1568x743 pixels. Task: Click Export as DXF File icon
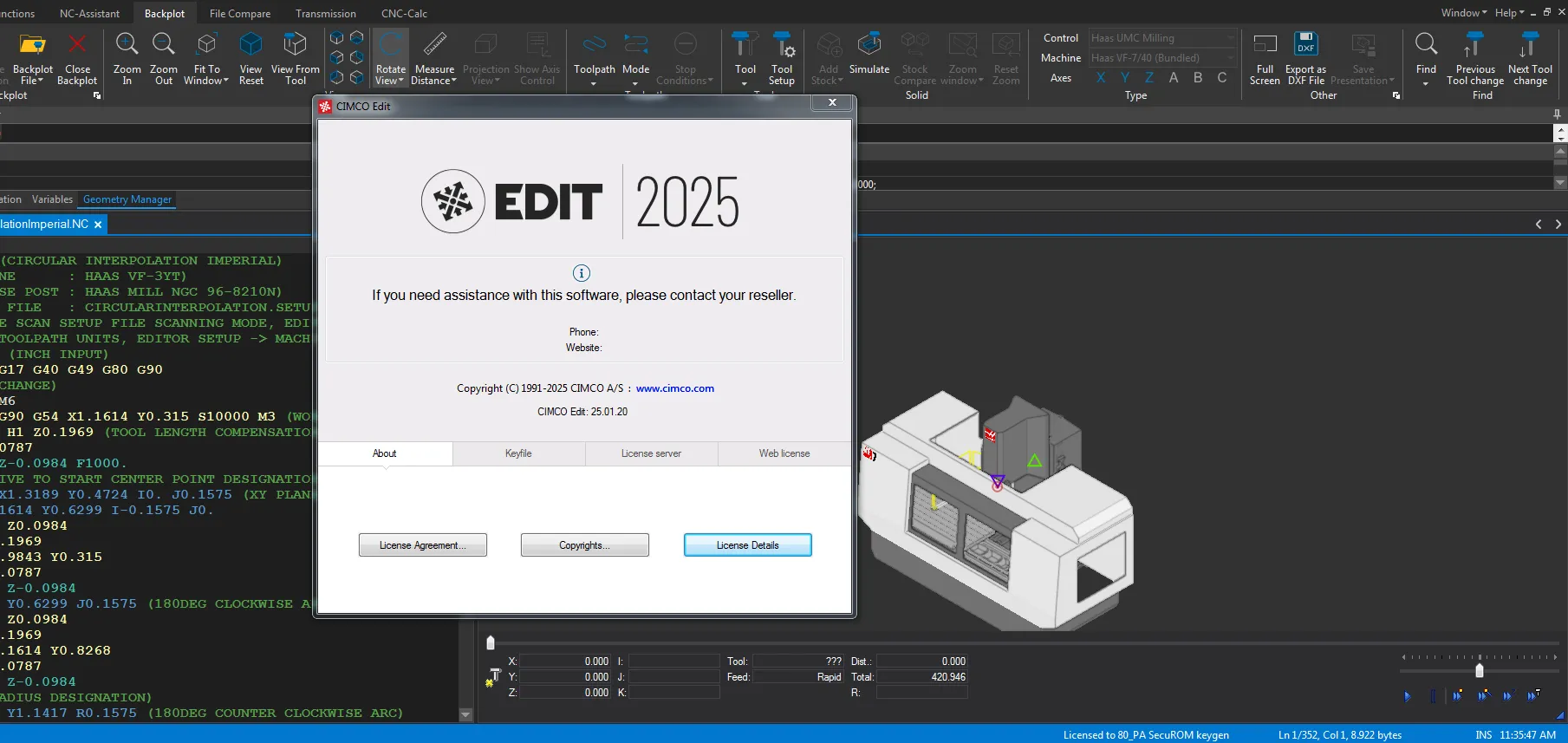(1305, 44)
